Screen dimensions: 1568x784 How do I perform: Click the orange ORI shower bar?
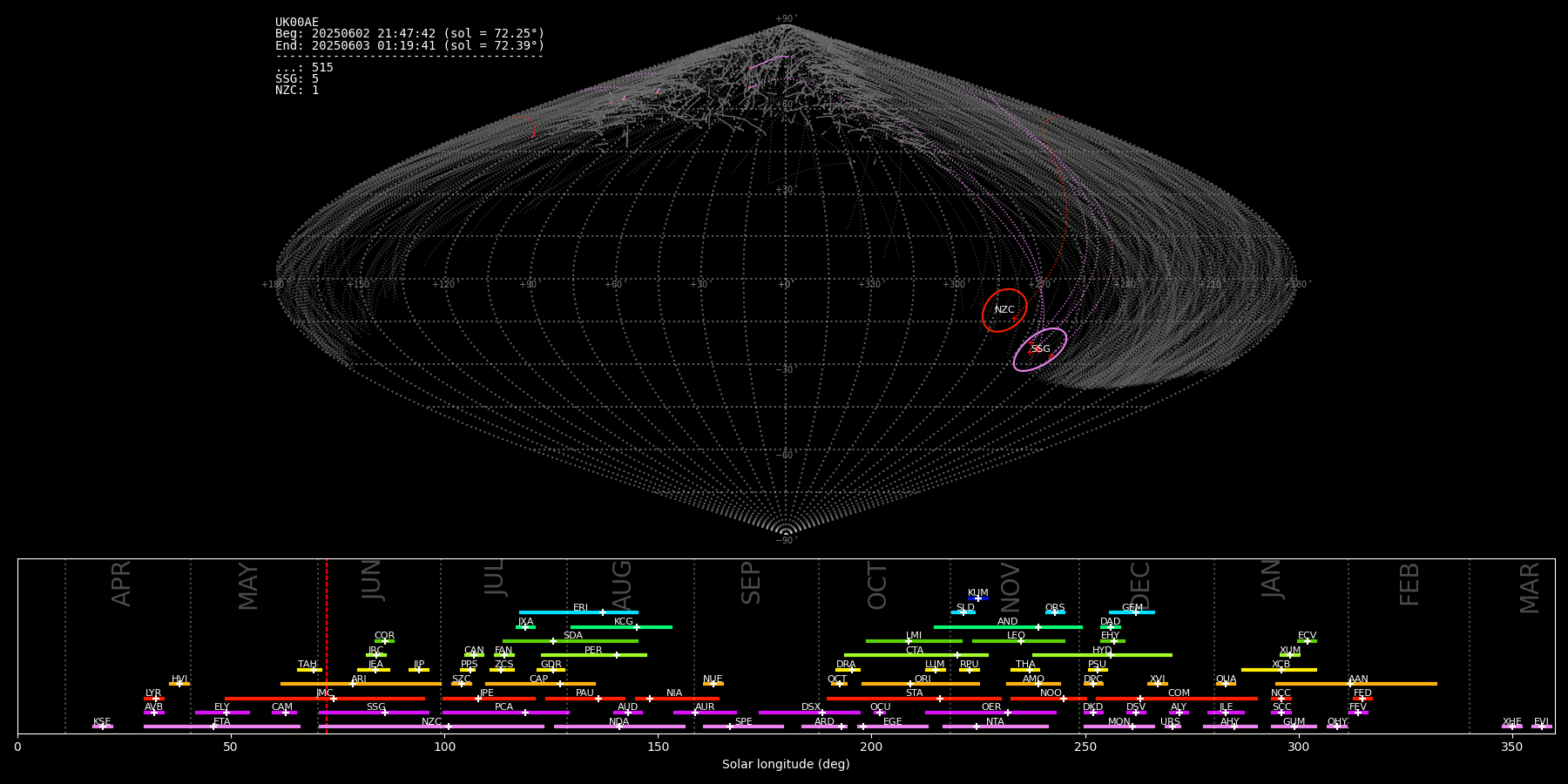[x=921, y=684]
